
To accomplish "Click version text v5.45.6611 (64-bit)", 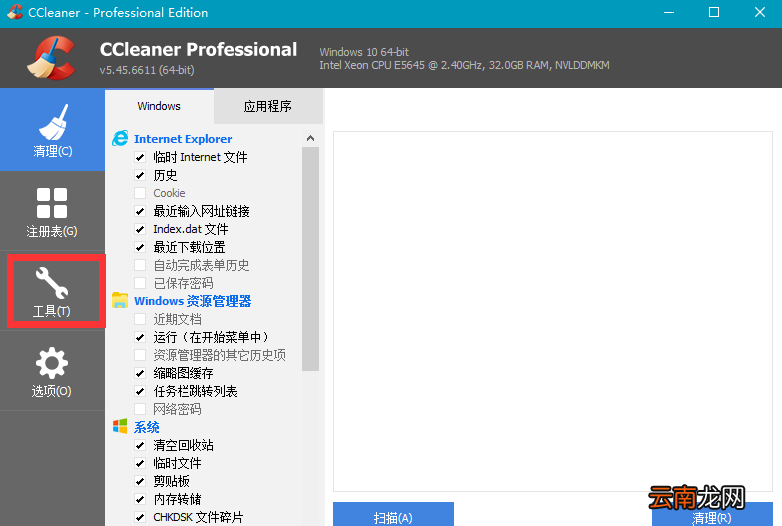I will [x=147, y=70].
